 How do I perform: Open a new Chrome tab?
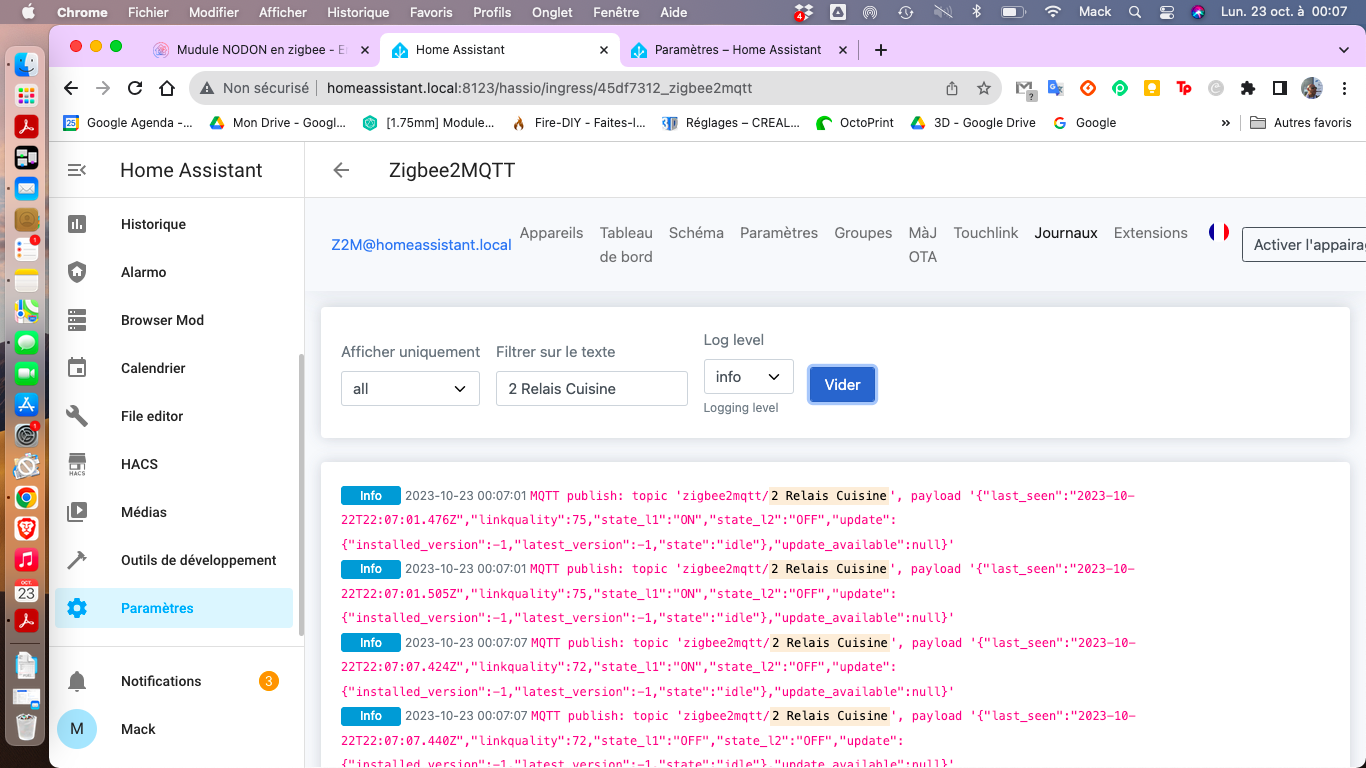pyautogui.click(x=880, y=50)
